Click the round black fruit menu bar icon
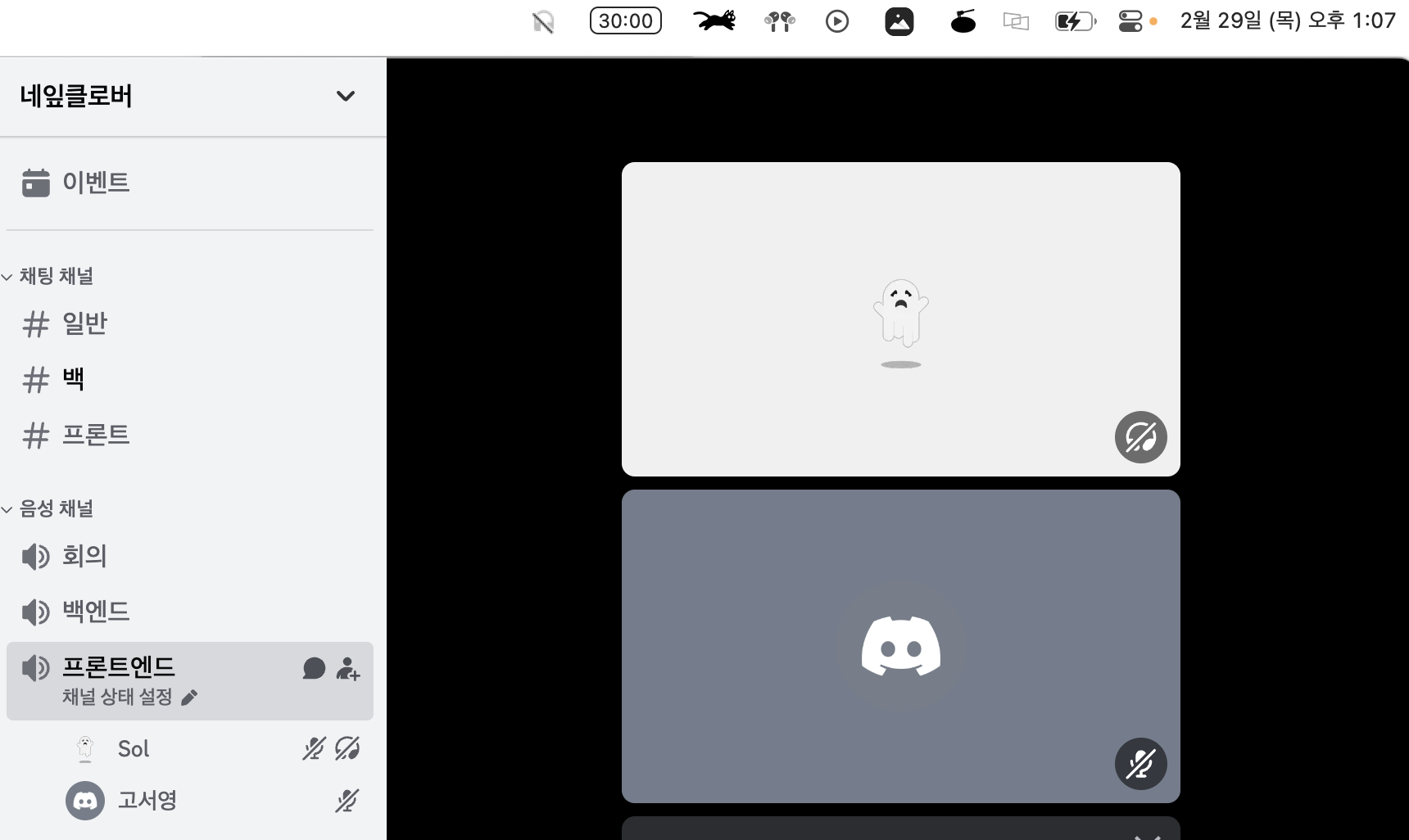This screenshot has width=1409, height=840. point(963,21)
